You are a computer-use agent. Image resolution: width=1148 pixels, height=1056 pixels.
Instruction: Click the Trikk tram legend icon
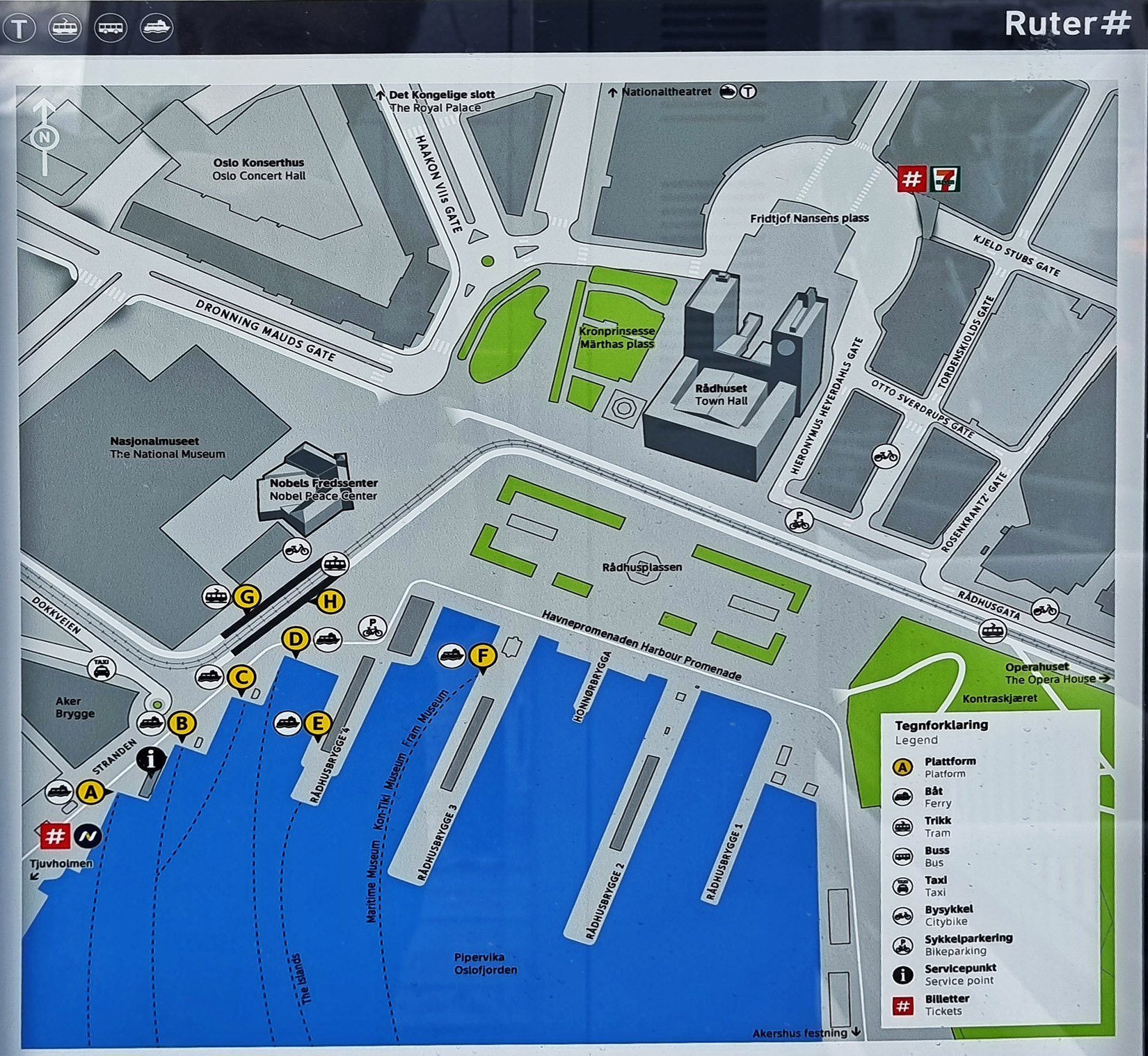pyautogui.click(x=902, y=827)
